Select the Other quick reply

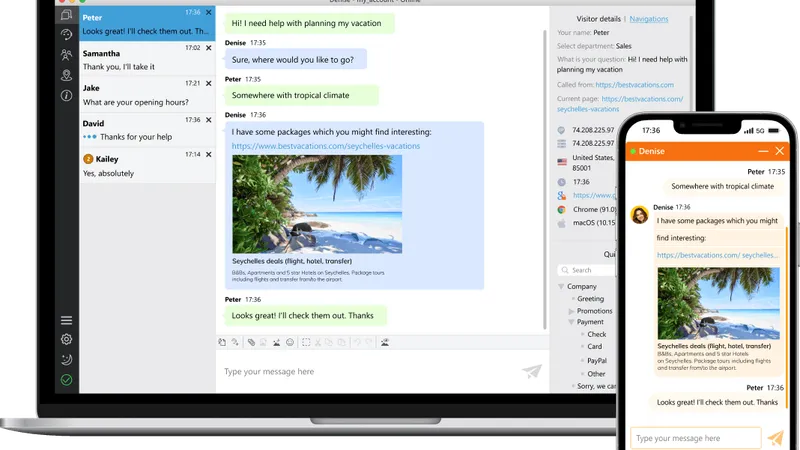(x=596, y=373)
